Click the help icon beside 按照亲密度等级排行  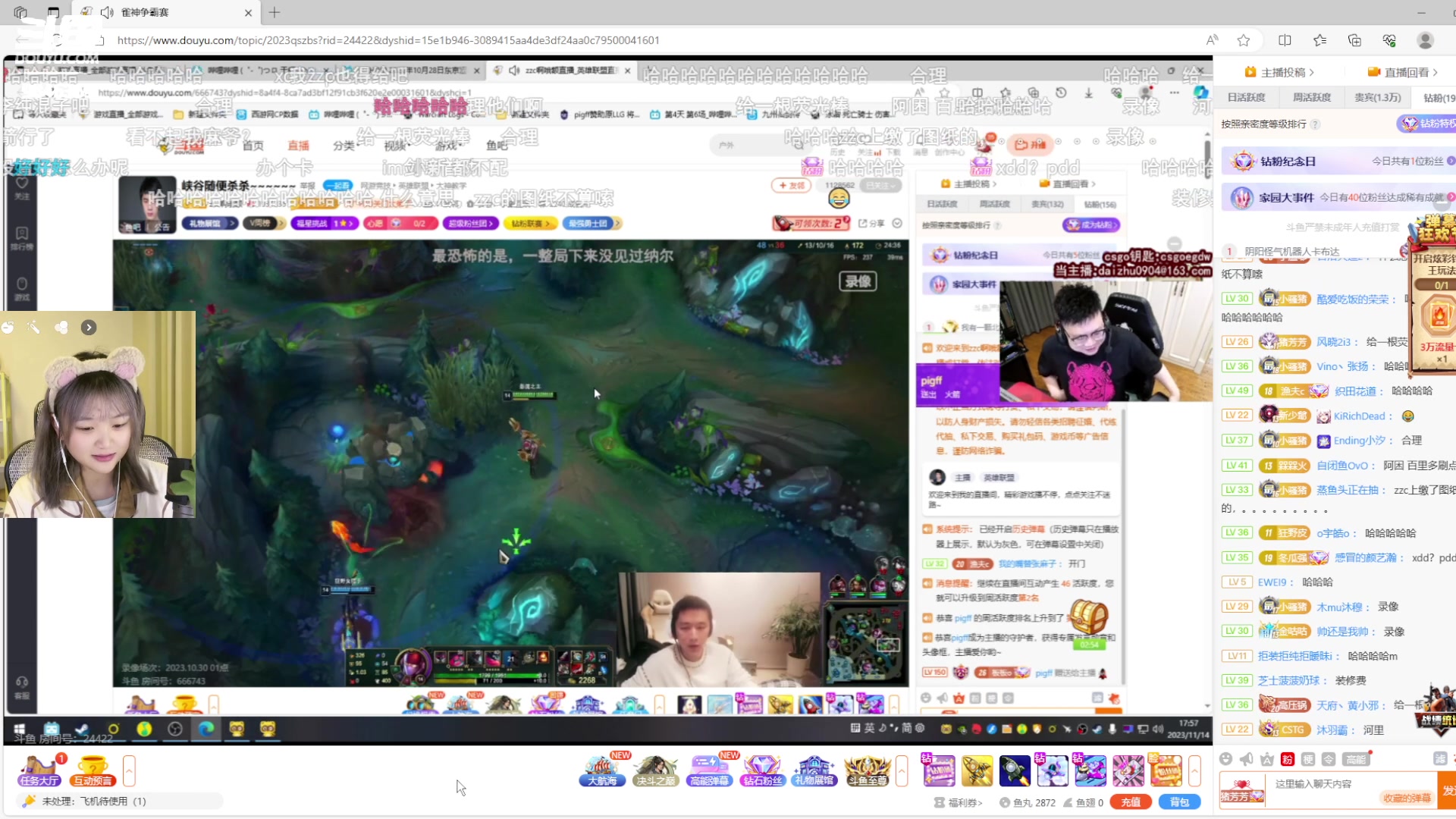pyautogui.click(x=1315, y=124)
